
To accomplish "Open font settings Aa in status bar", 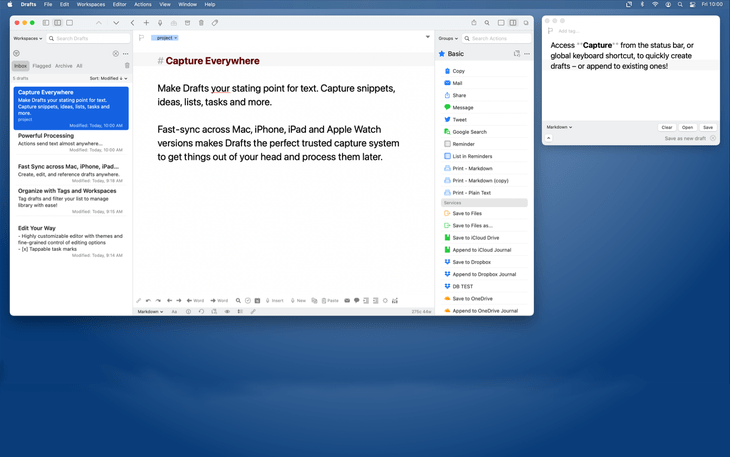I will 174,312.
